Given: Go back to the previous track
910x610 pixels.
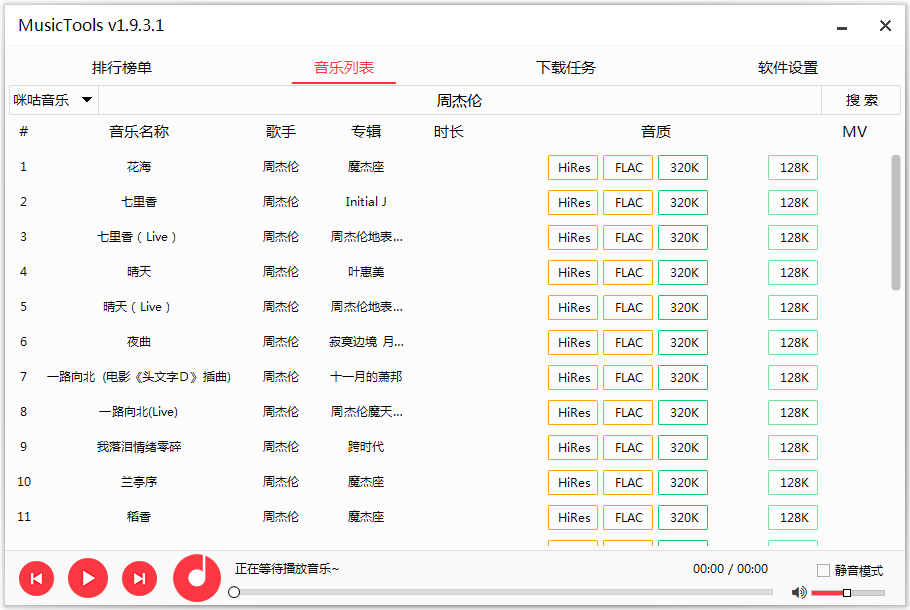Looking at the screenshot, I should (x=37, y=578).
